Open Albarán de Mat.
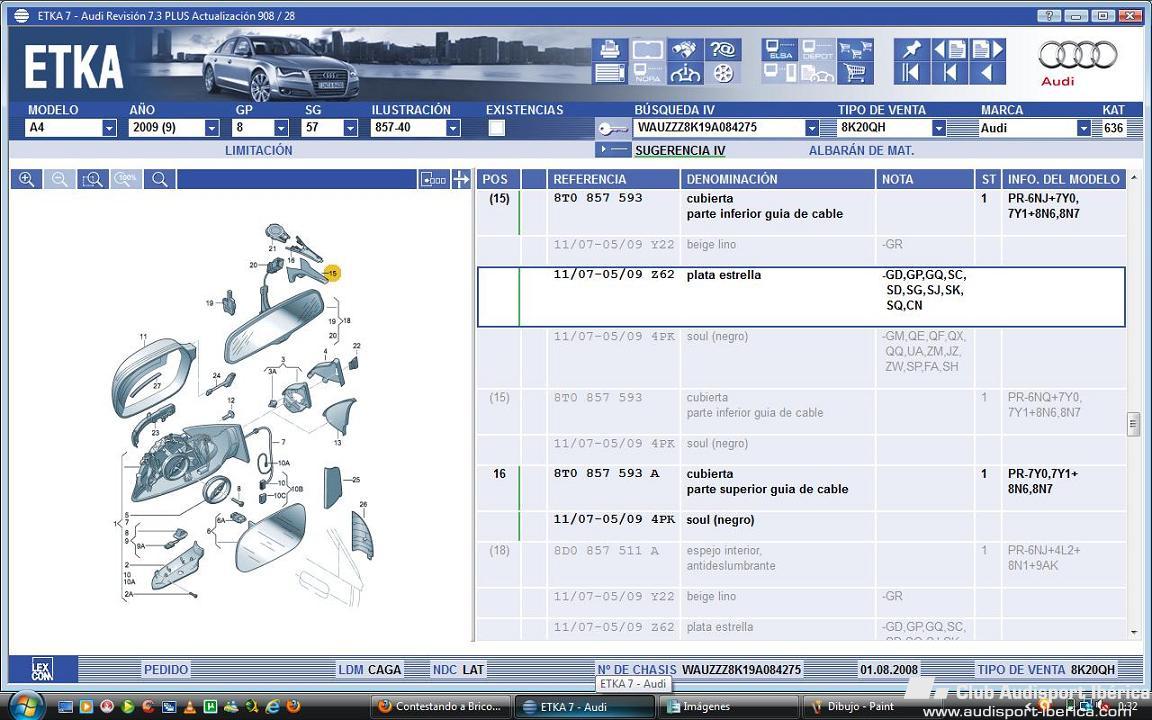1152x720 pixels. (x=861, y=150)
